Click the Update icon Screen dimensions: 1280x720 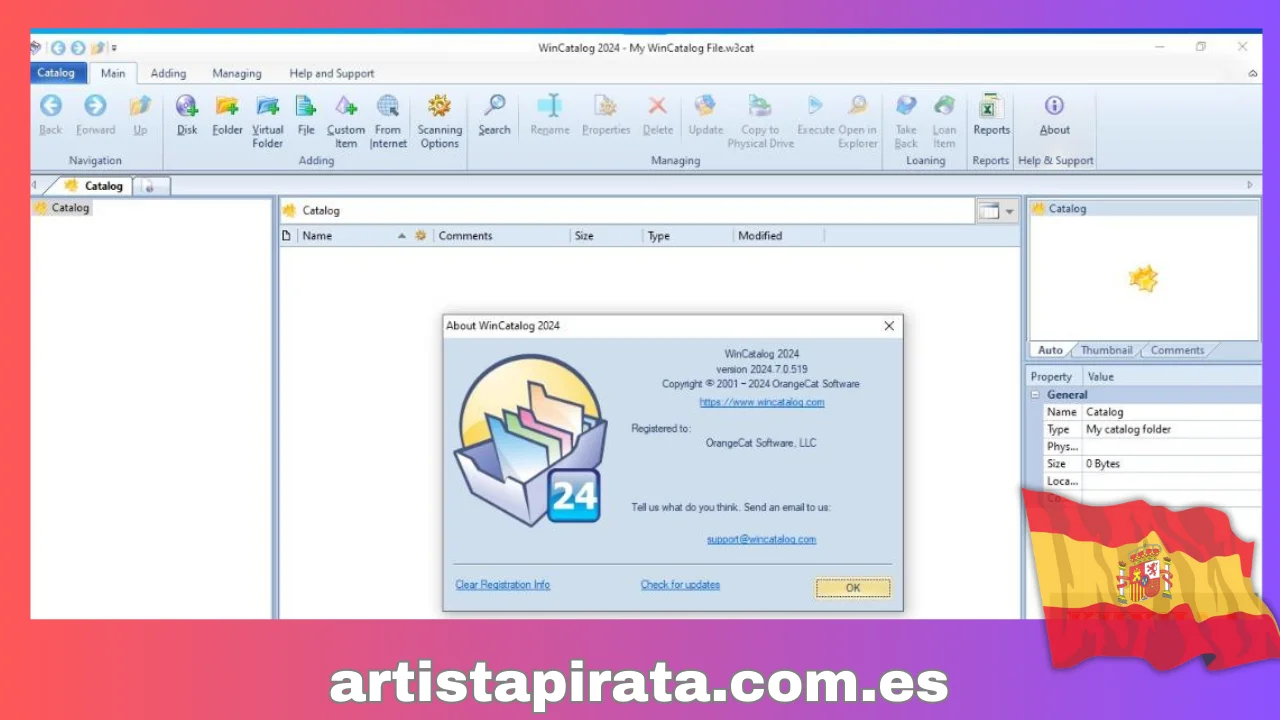(705, 115)
